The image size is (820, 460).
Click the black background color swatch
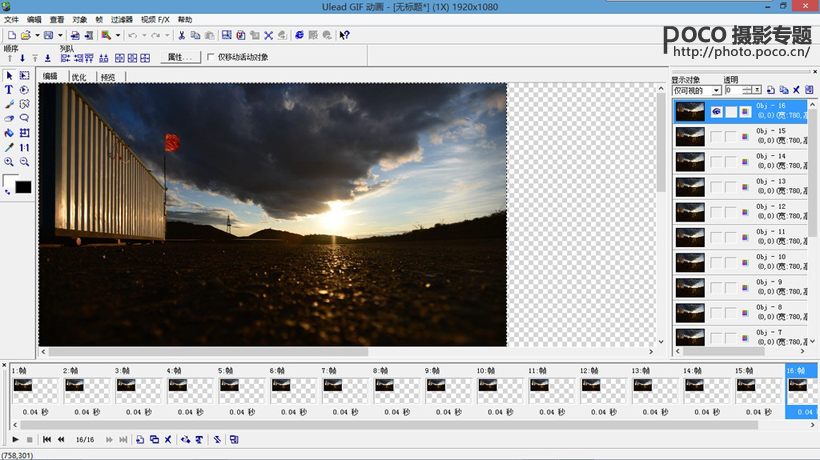tap(23, 187)
